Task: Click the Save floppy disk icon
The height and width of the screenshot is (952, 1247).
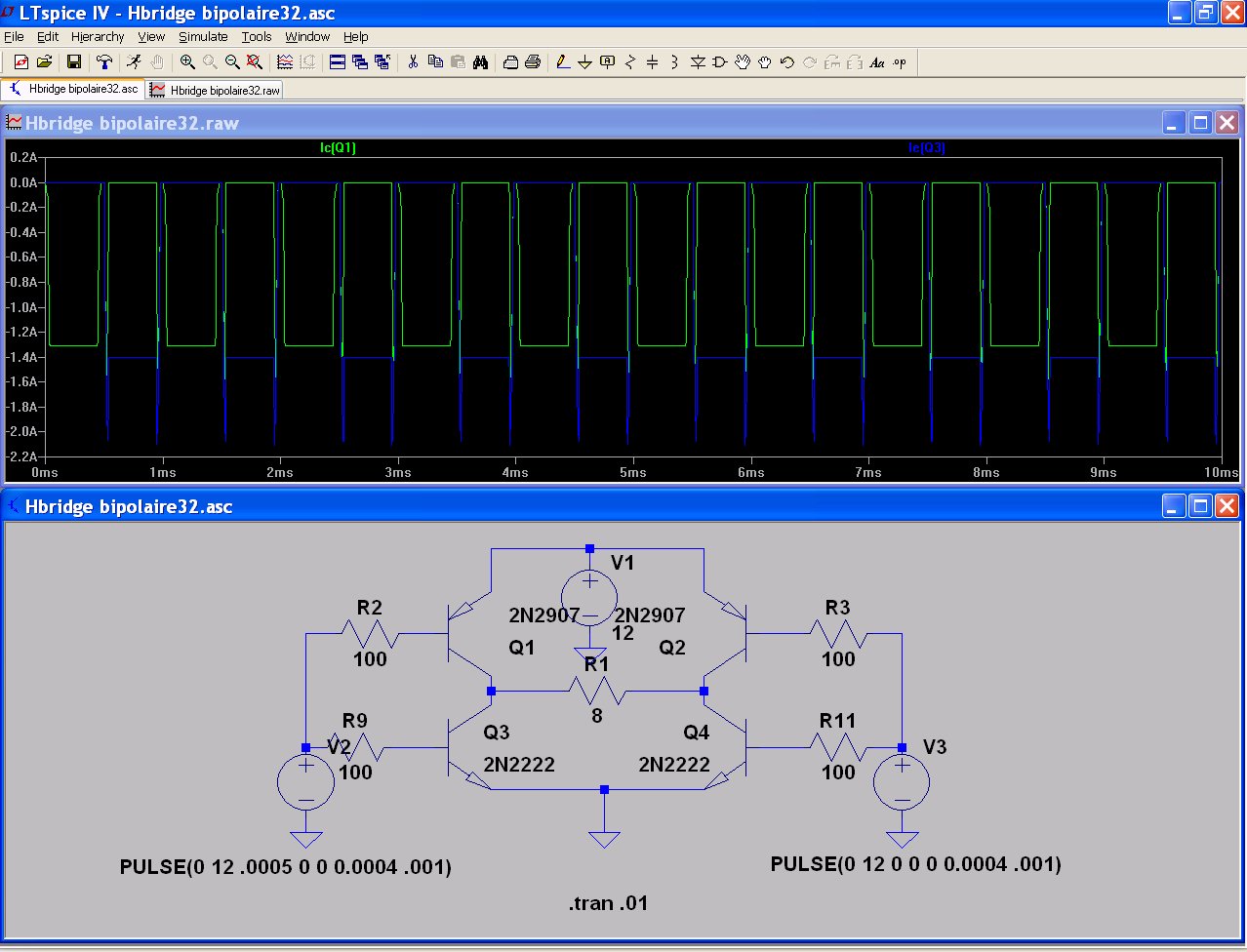Action: coord(73,62)
